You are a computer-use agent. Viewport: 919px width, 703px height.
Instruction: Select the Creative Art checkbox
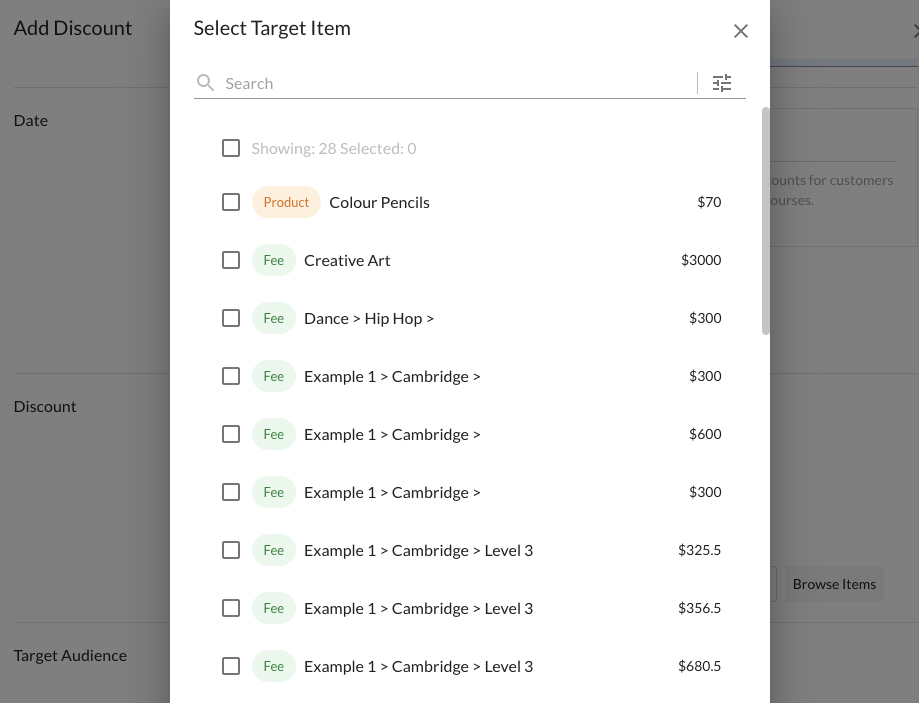click(231, 260)
